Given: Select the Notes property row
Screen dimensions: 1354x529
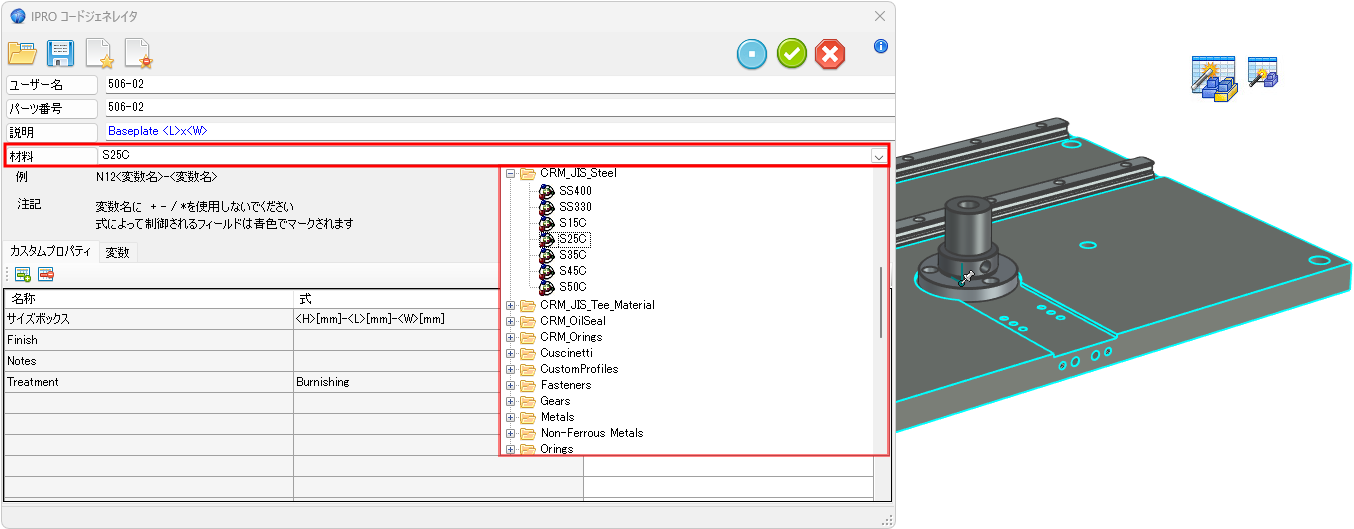Looking at the screenshot, I should [x=148, y=361].
